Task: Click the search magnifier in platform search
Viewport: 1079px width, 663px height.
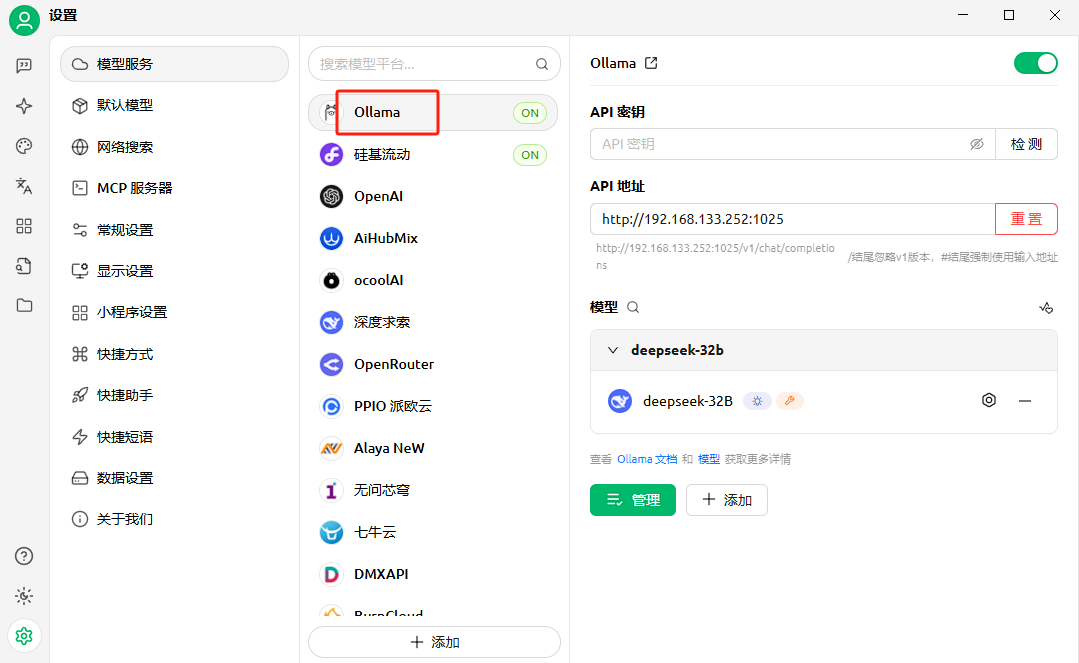Action: [x=542, y=64]
